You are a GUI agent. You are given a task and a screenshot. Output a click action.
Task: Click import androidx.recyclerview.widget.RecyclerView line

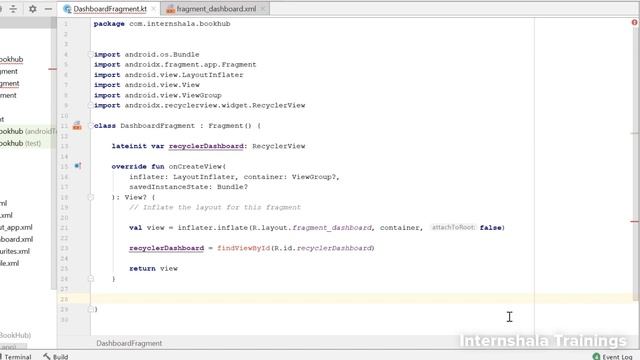coord(200,105)
